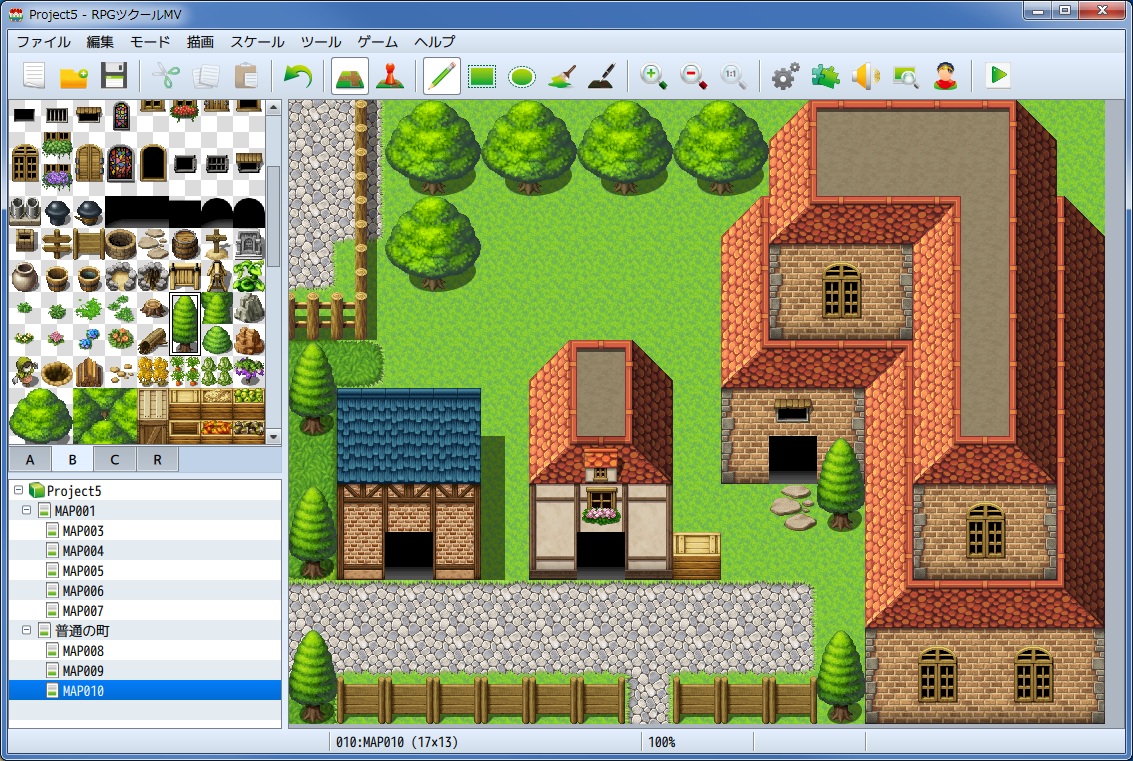Image resolution: width=1133 pixels, height=761 pixels.
Task: Cut with the scissors icon
Action: pyautogui.click(x=166, y=75)
